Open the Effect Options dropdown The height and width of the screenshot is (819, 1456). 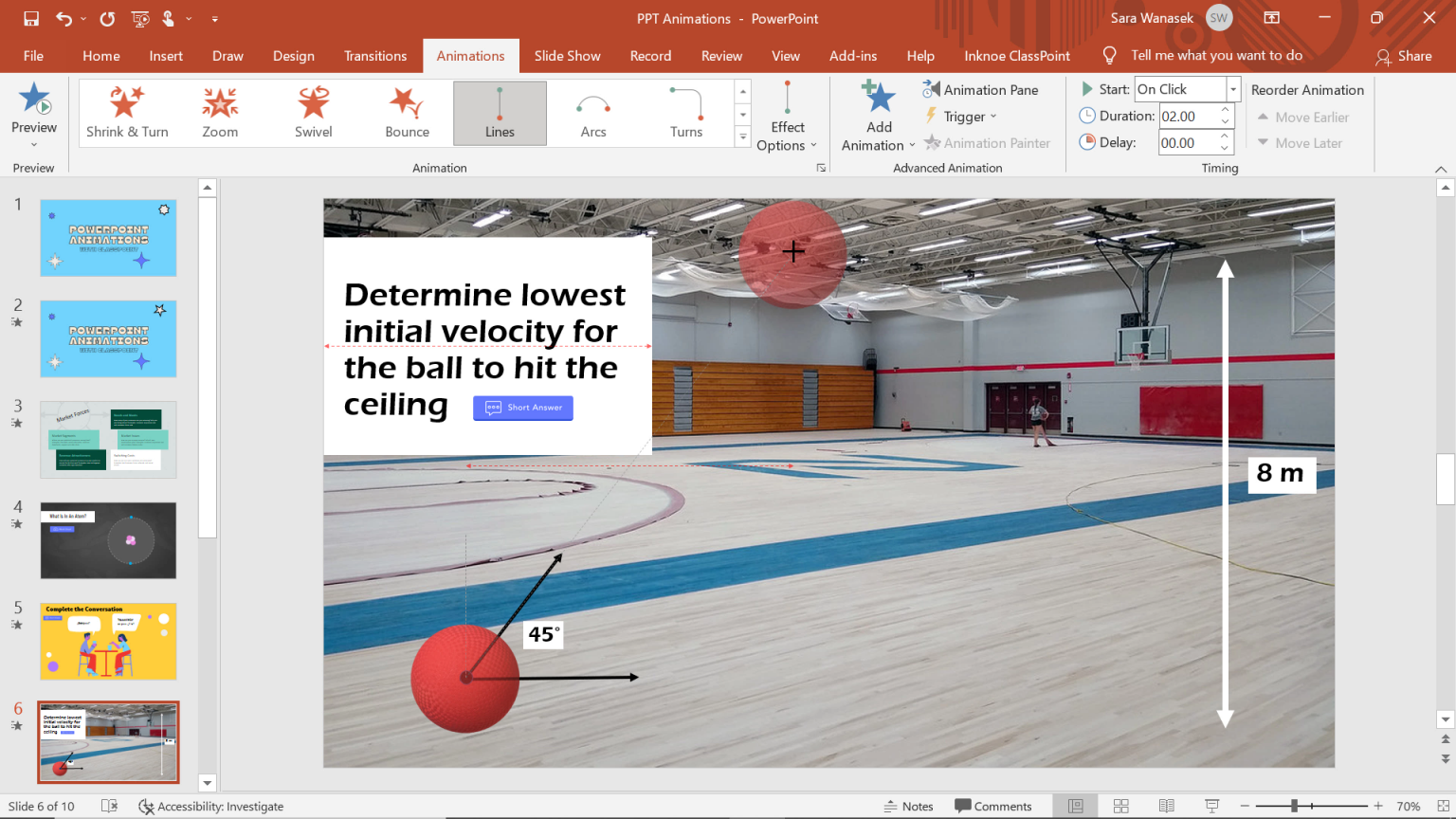[788, 123]
